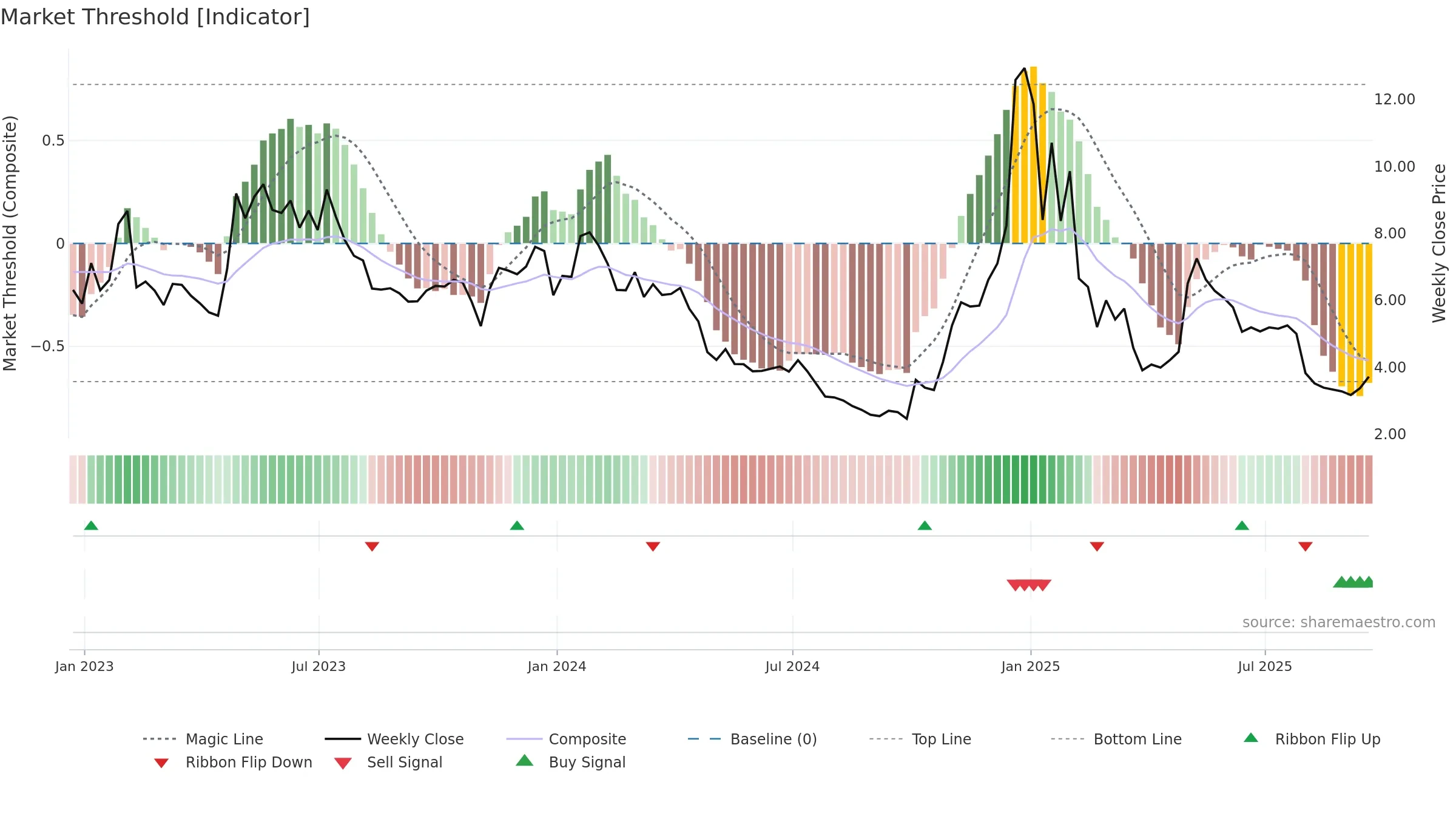Click the ribbon flip up marker near Jan 2023
The image size is (1456, 819).
[x=91, y=525]
